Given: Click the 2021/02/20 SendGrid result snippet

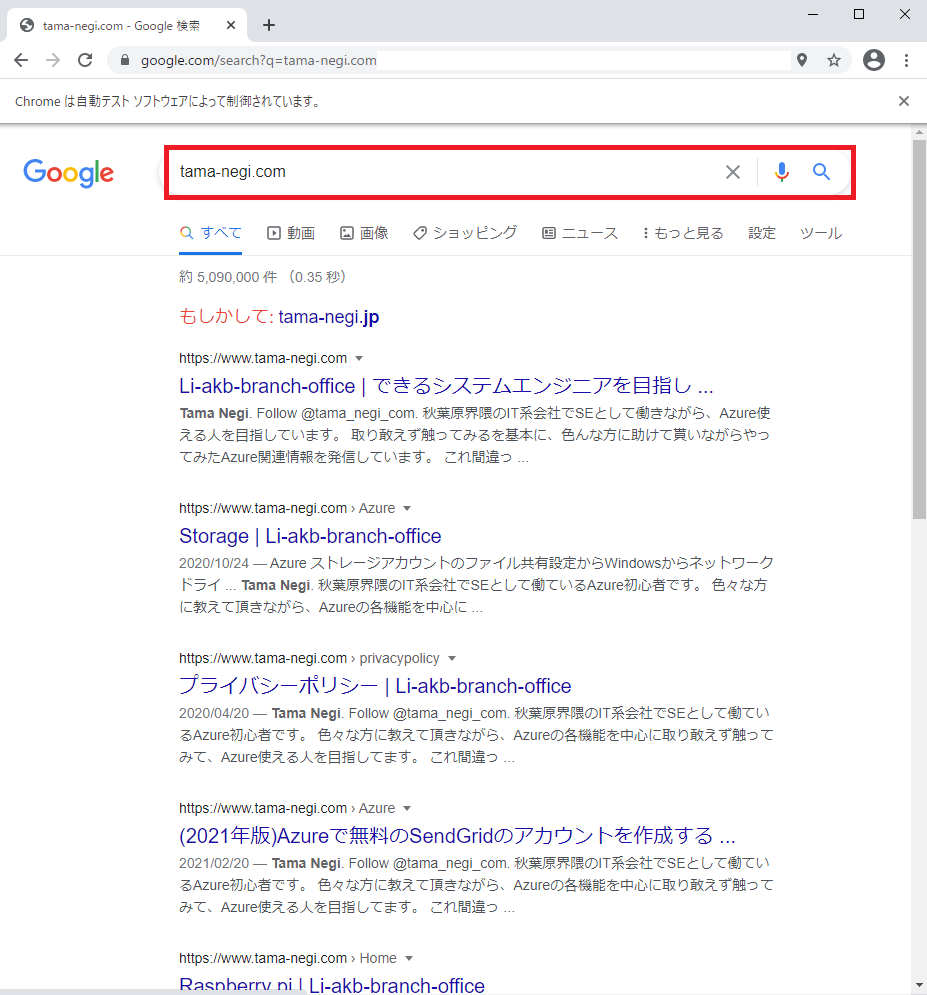Looking at the screenshot, I should tap(477, 885).
